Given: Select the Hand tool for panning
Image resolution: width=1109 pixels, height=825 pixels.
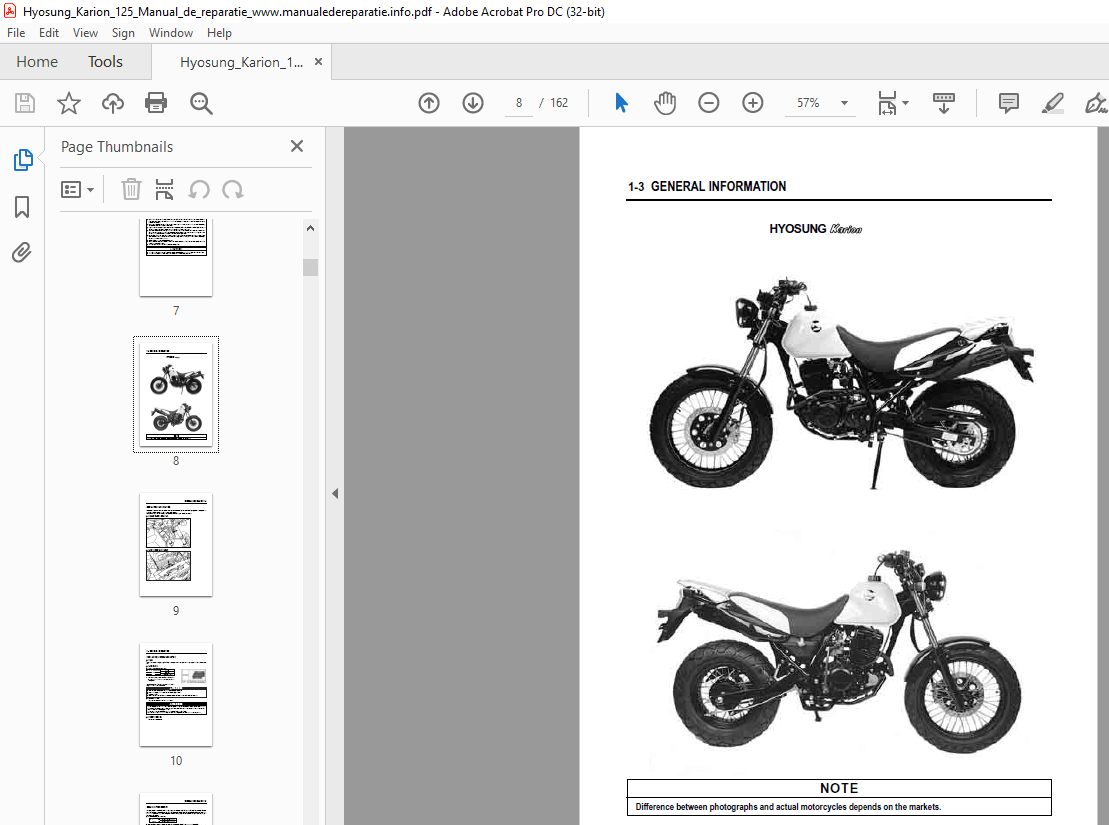Looking at the screenshot, I should [x=665, y=103].
